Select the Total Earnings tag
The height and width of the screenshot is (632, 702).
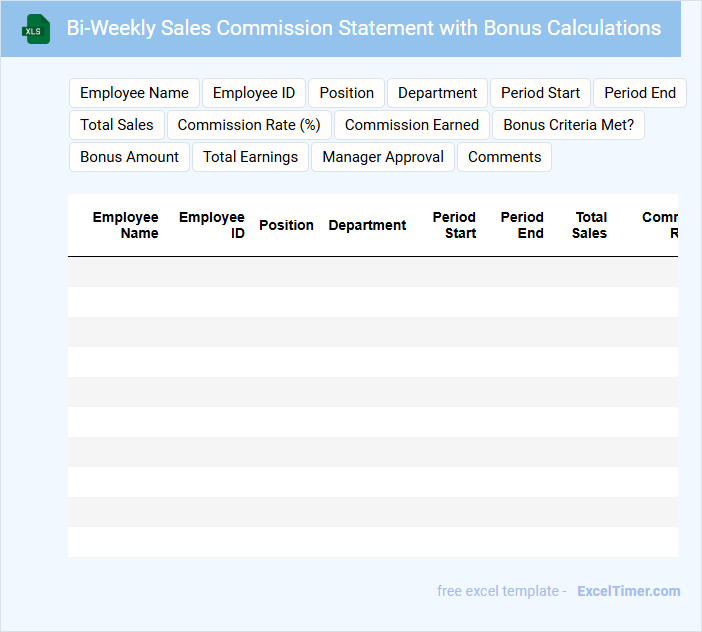[250, 157]
